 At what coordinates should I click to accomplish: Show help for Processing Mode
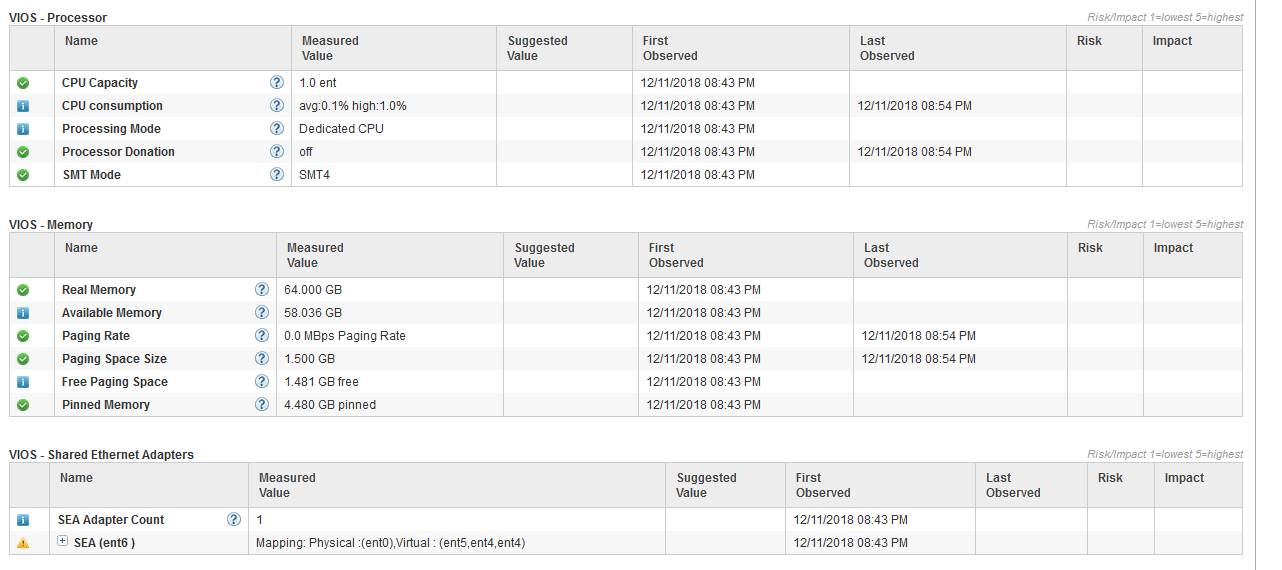tap(276, 129)
